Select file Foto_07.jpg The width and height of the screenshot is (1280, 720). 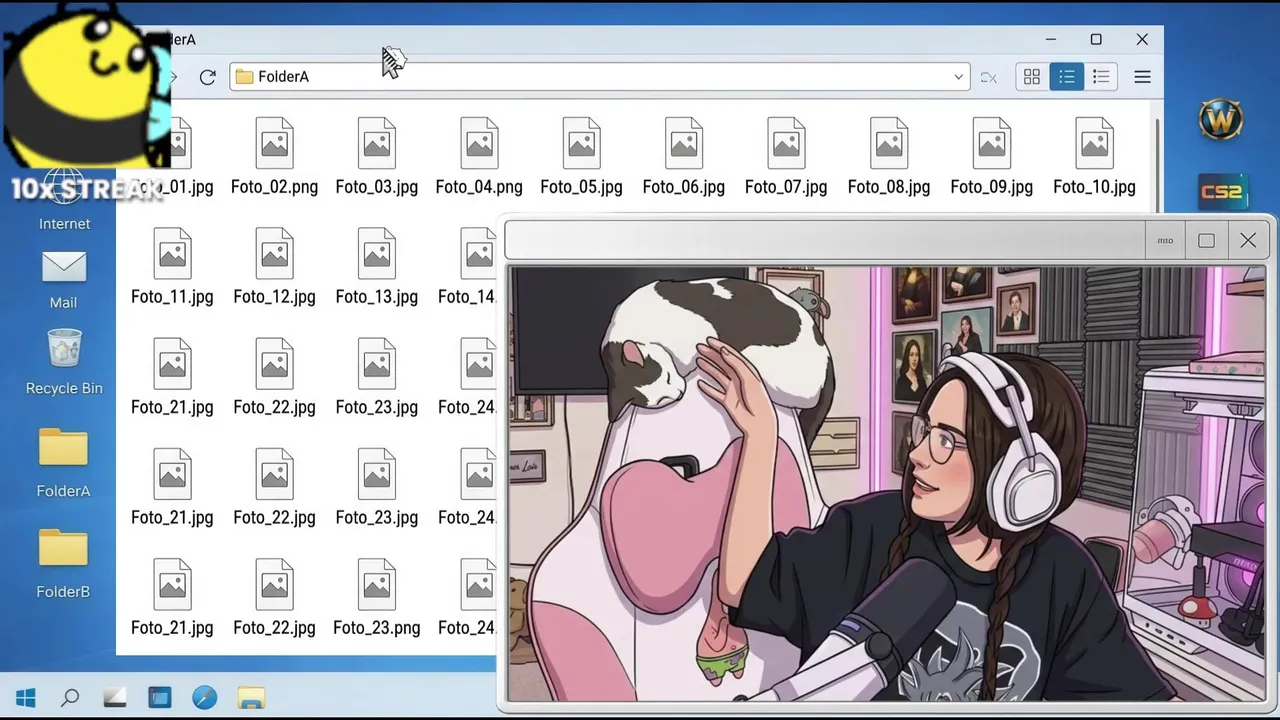point(786,157)
